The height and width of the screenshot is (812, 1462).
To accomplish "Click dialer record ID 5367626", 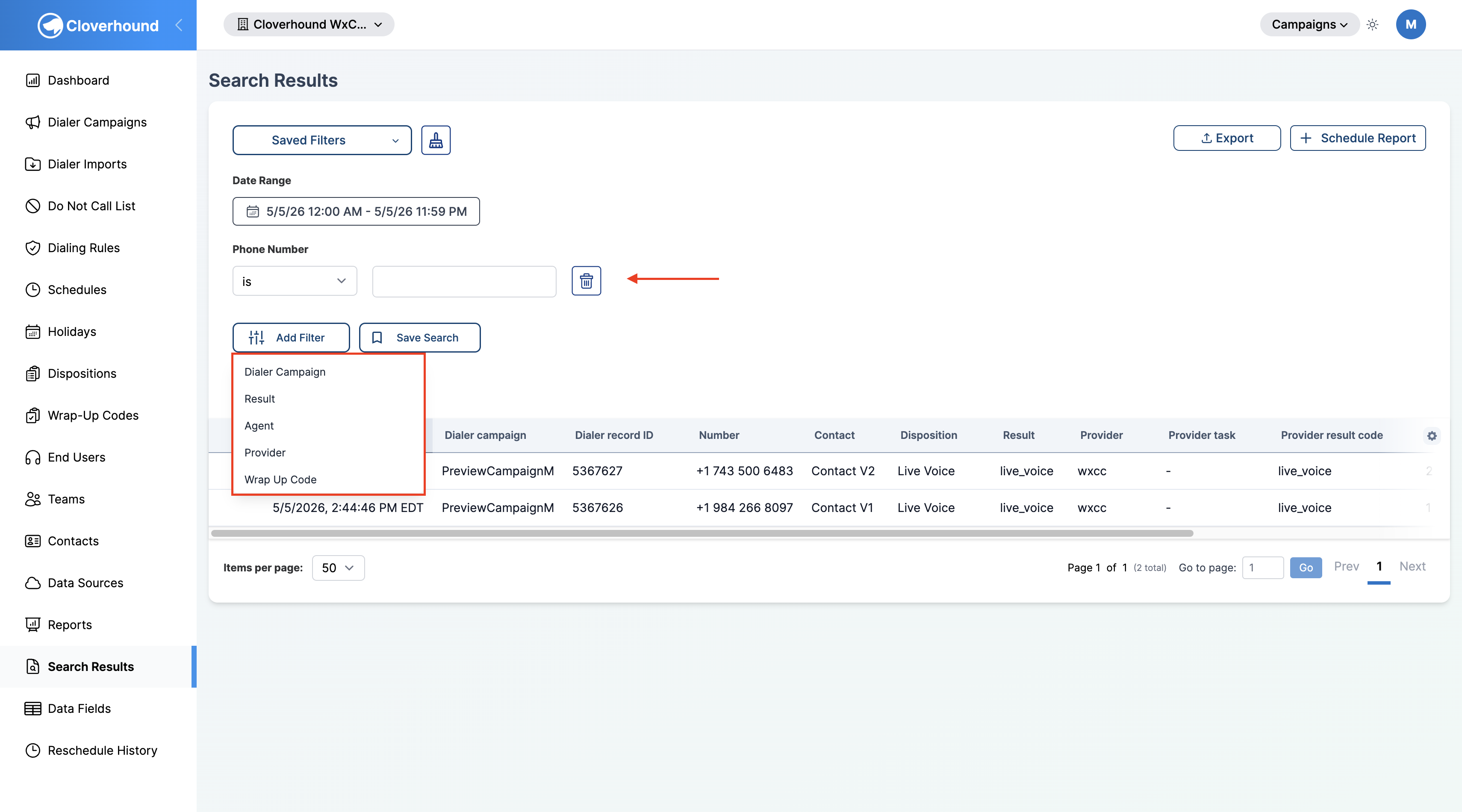I will coord(597,508).
